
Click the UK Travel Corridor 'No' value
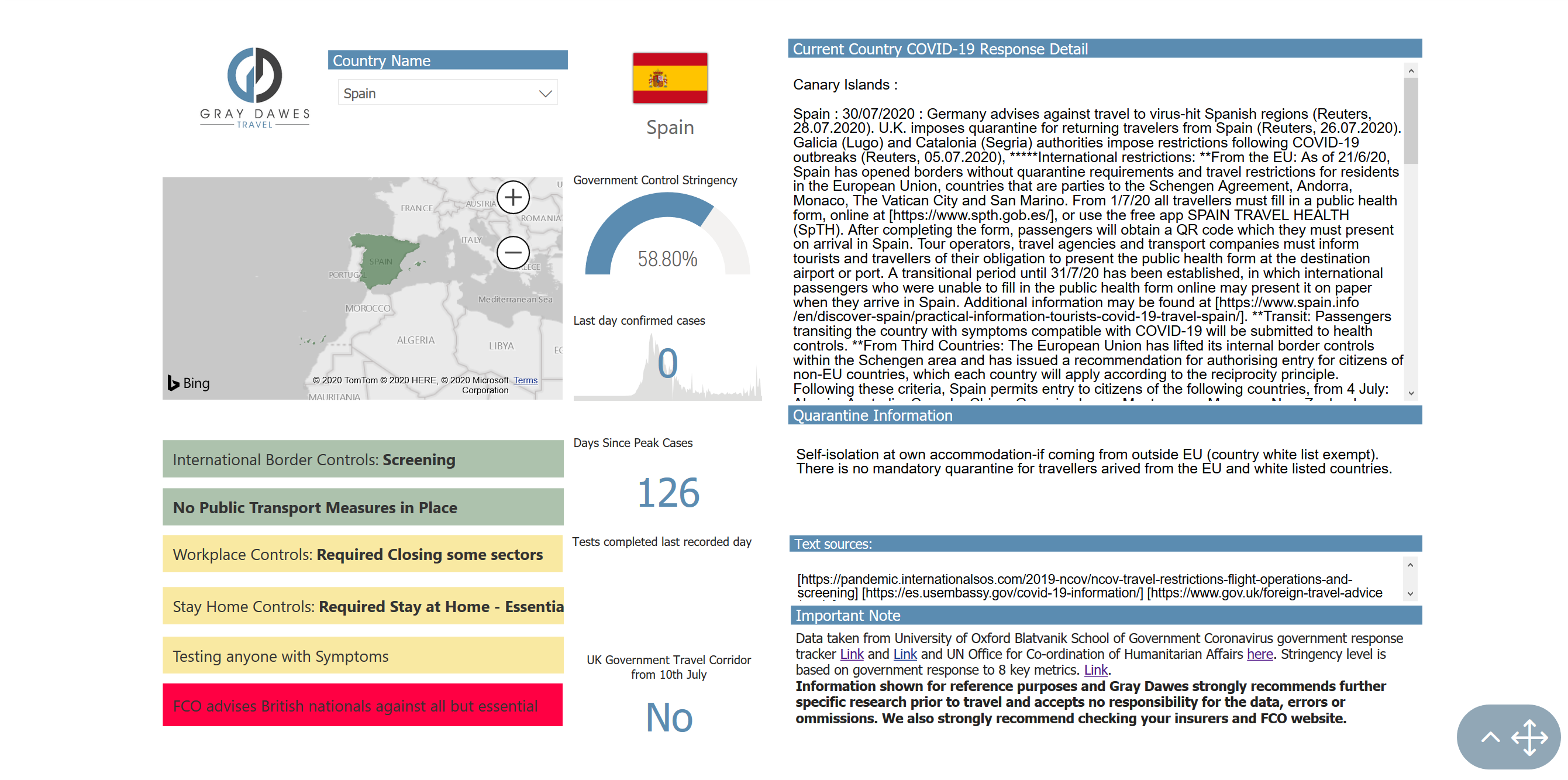[x=668, y=717]
